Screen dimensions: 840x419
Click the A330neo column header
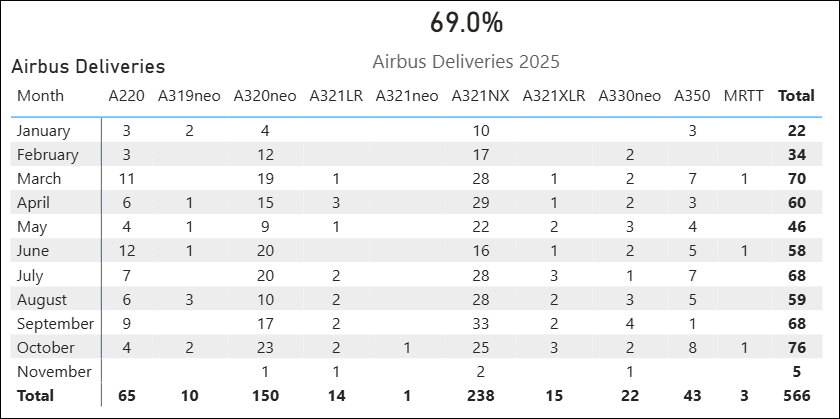click(630, 96)
